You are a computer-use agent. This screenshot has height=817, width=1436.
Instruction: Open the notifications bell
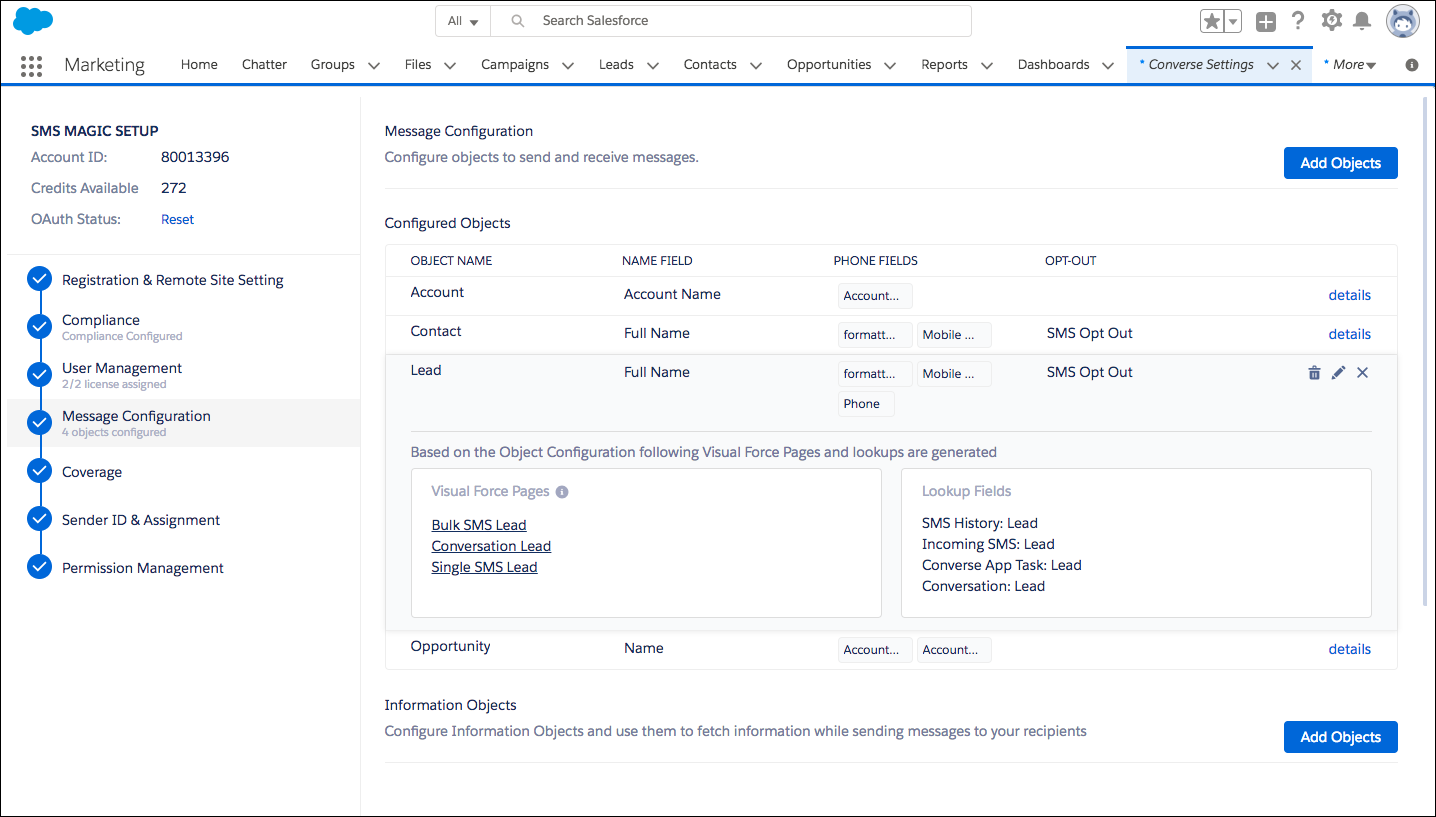(1362, 21)
